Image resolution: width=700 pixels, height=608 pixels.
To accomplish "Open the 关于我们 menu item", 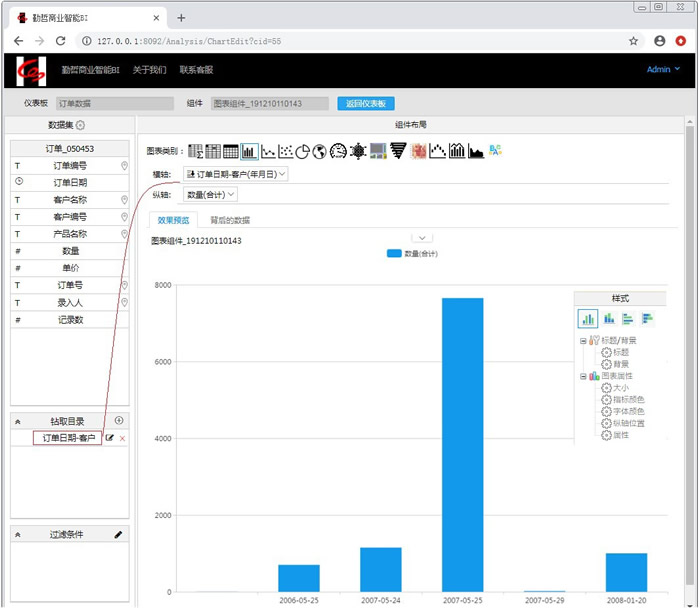I will tap(148, 70).
